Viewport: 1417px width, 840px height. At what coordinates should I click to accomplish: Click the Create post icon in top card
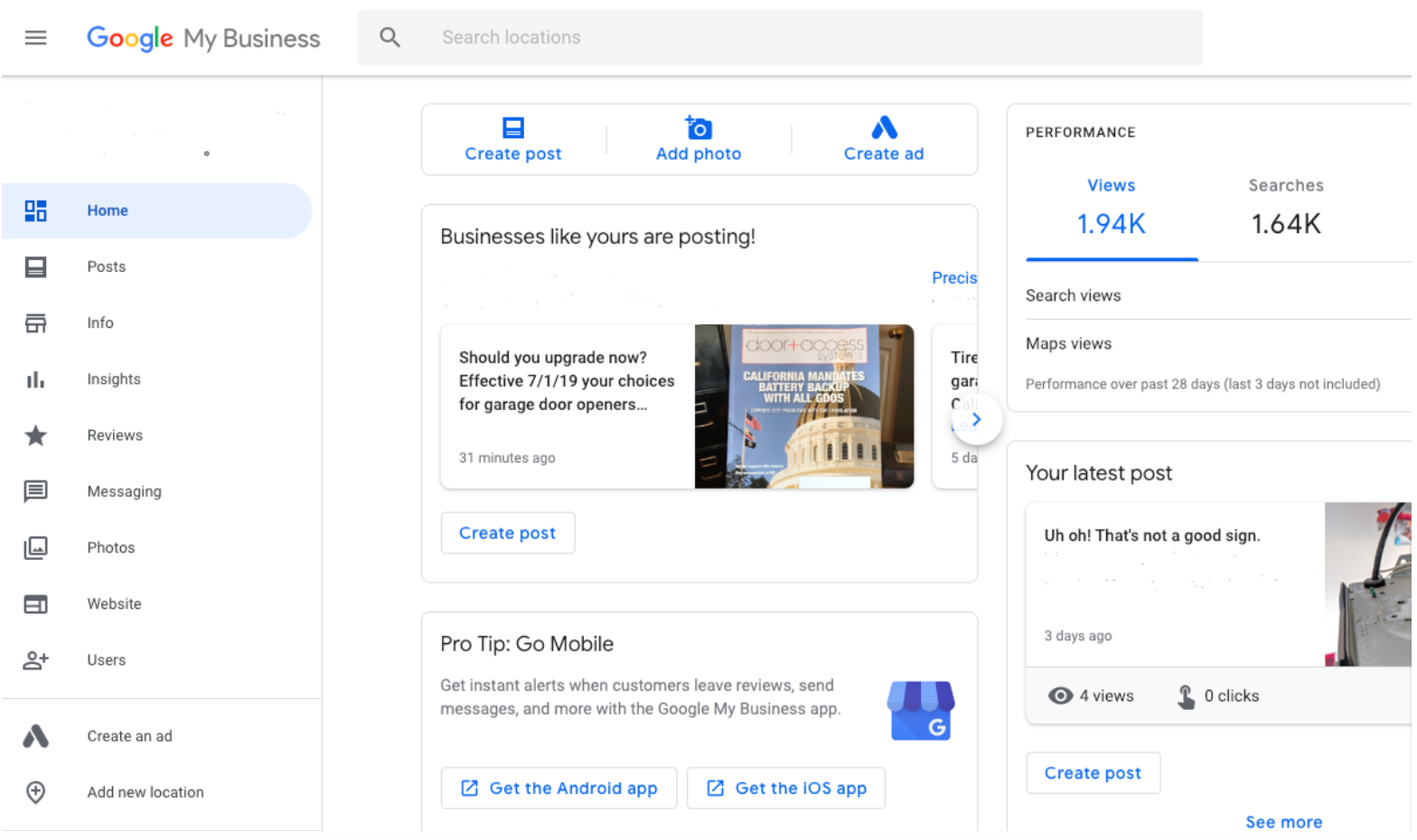coord(513,127)
